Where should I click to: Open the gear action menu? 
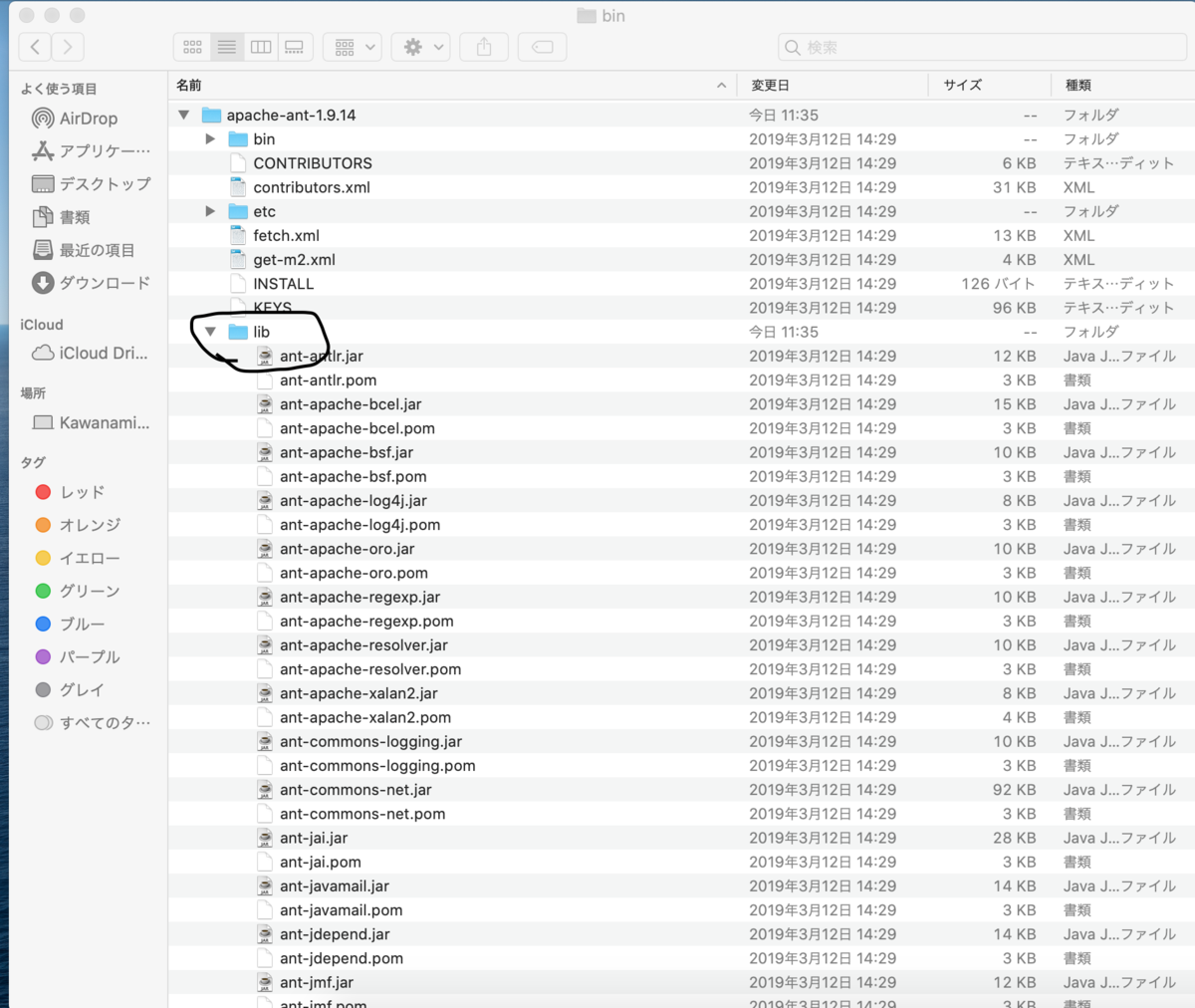pyautogui.click(x=421, y=47)
